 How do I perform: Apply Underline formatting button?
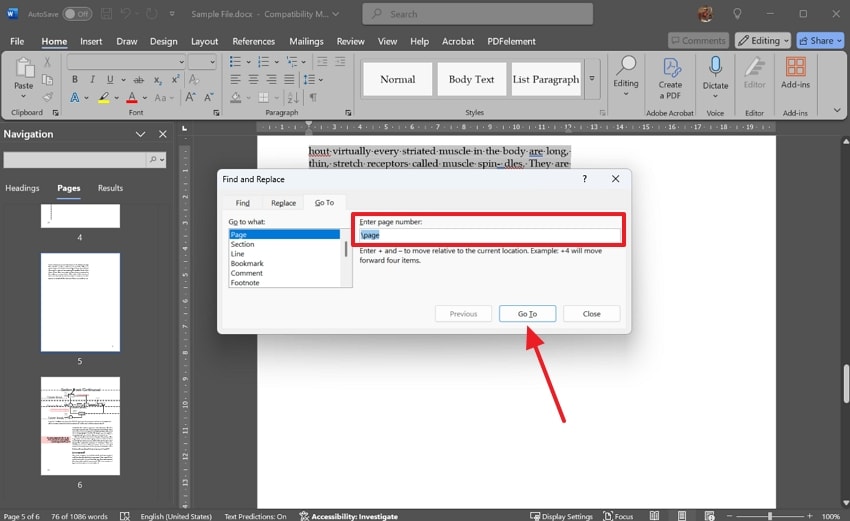pyautogui.click(x=110, y=80)
